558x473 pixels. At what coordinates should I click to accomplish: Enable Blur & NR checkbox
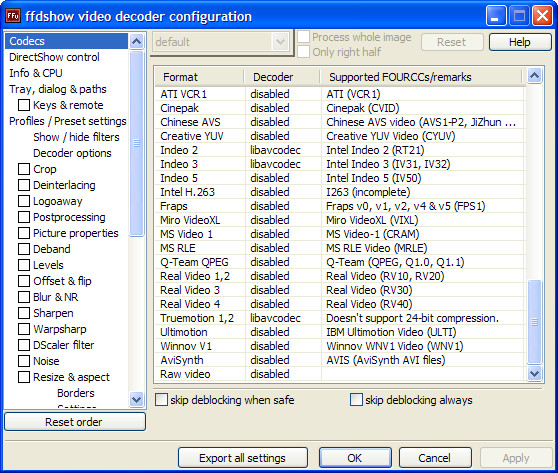point(24,297)
